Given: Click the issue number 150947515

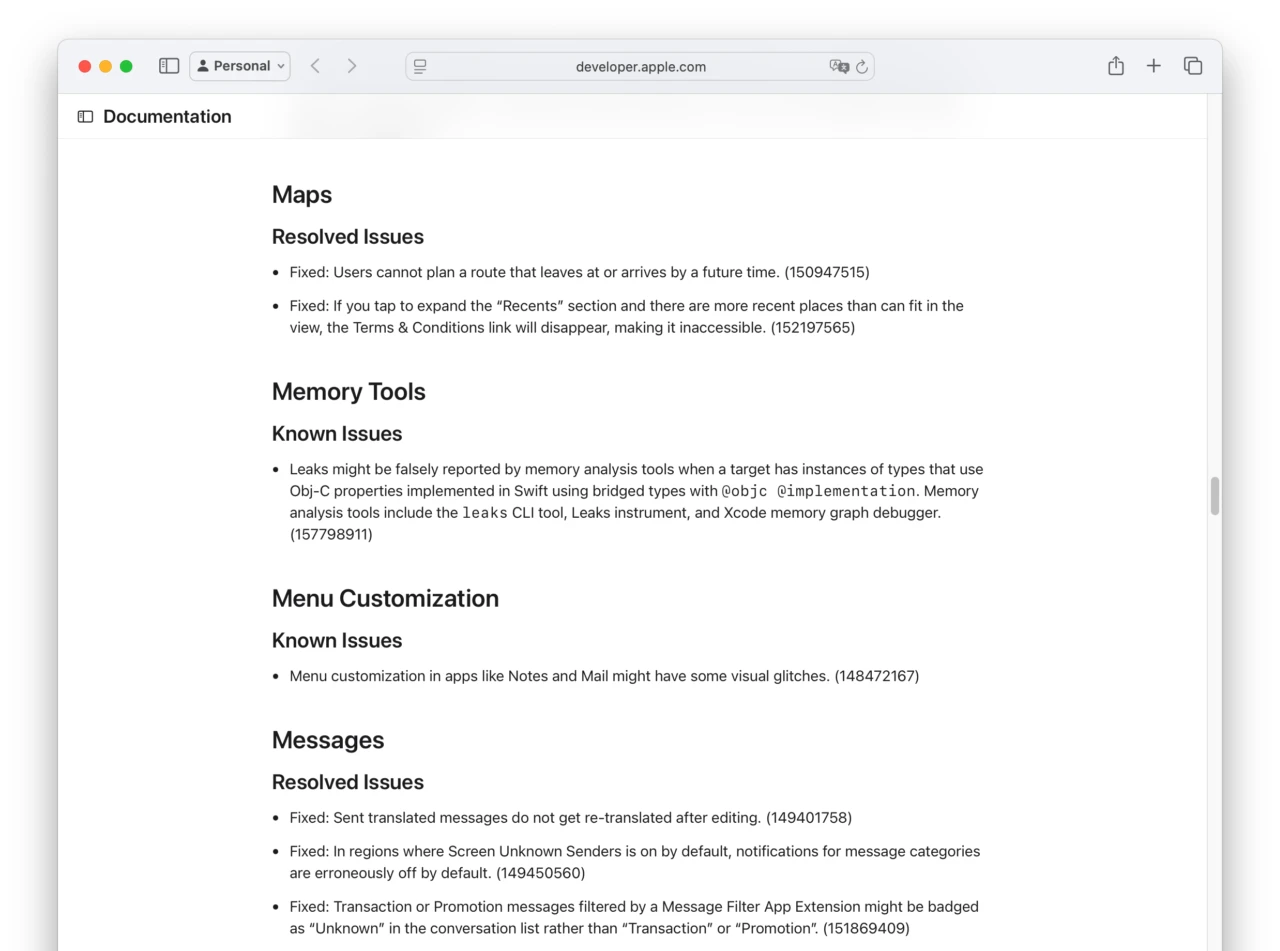Looking at the screenshot, I should [x=831, y=272].
